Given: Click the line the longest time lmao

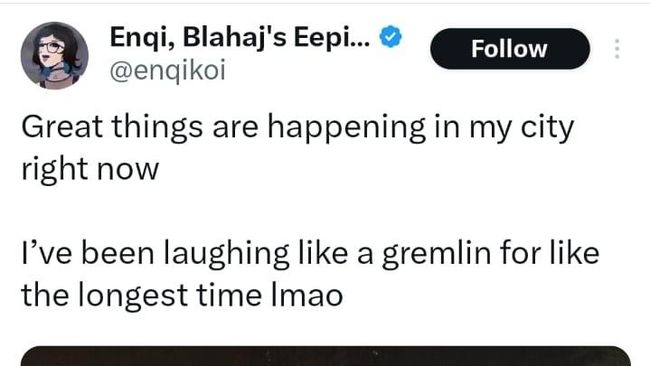Looking at the screenshot, I should click(x=182, y=296).
